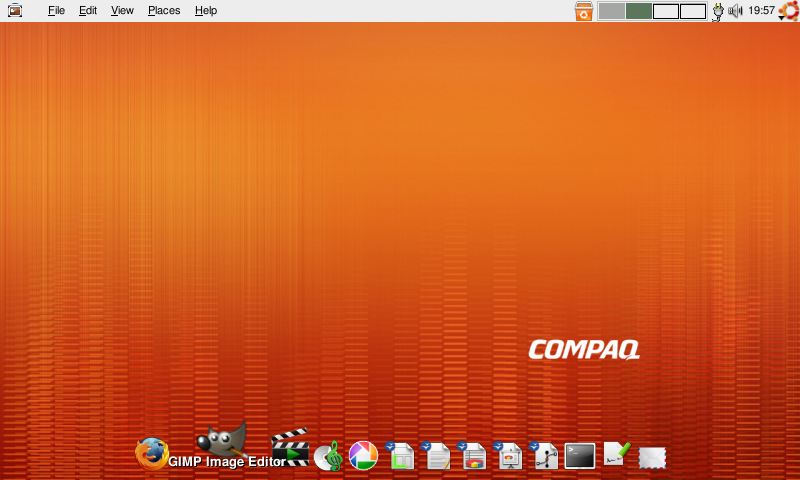
Task: Open the Edit menu
Action: [88, 10]
